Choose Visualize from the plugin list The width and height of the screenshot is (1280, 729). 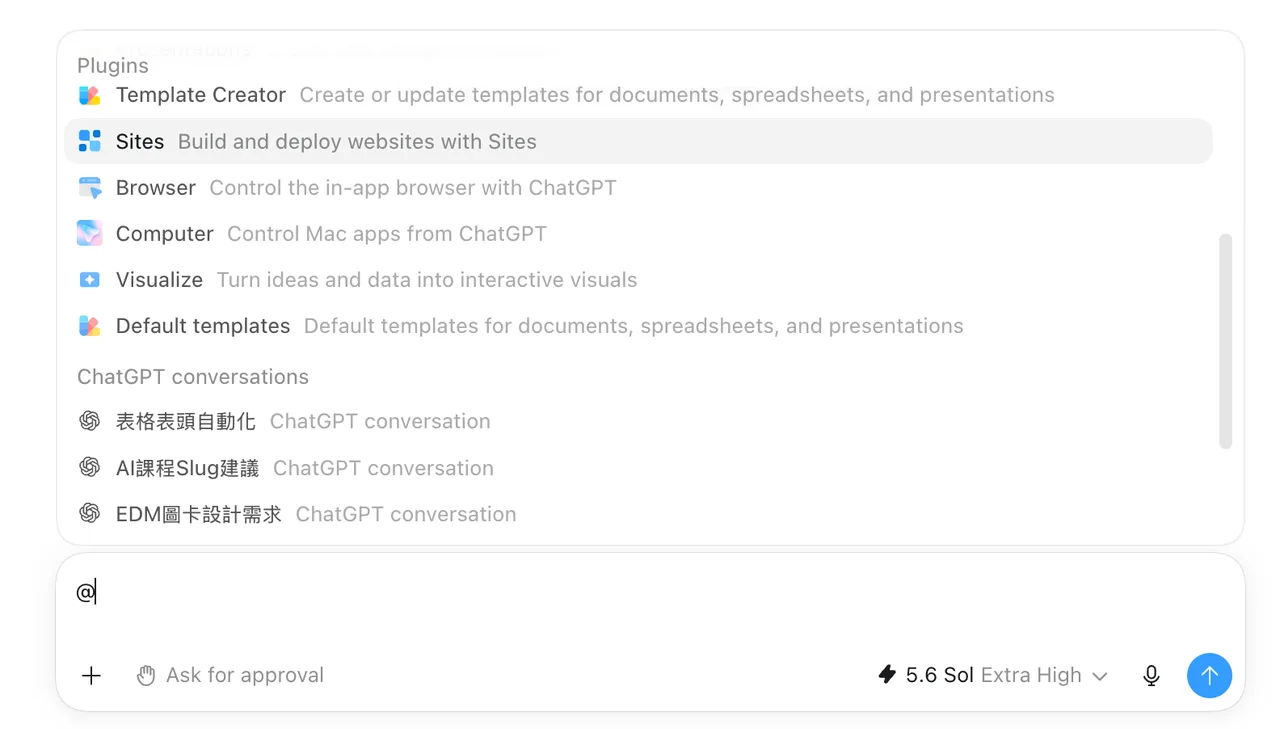point(638,280)
